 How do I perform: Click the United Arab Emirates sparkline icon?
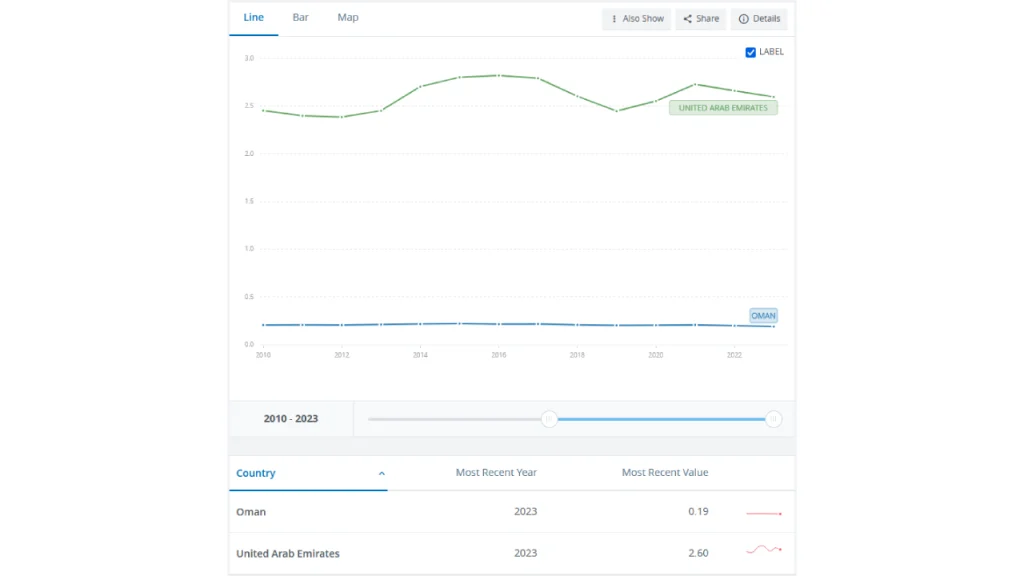[764, 550]
